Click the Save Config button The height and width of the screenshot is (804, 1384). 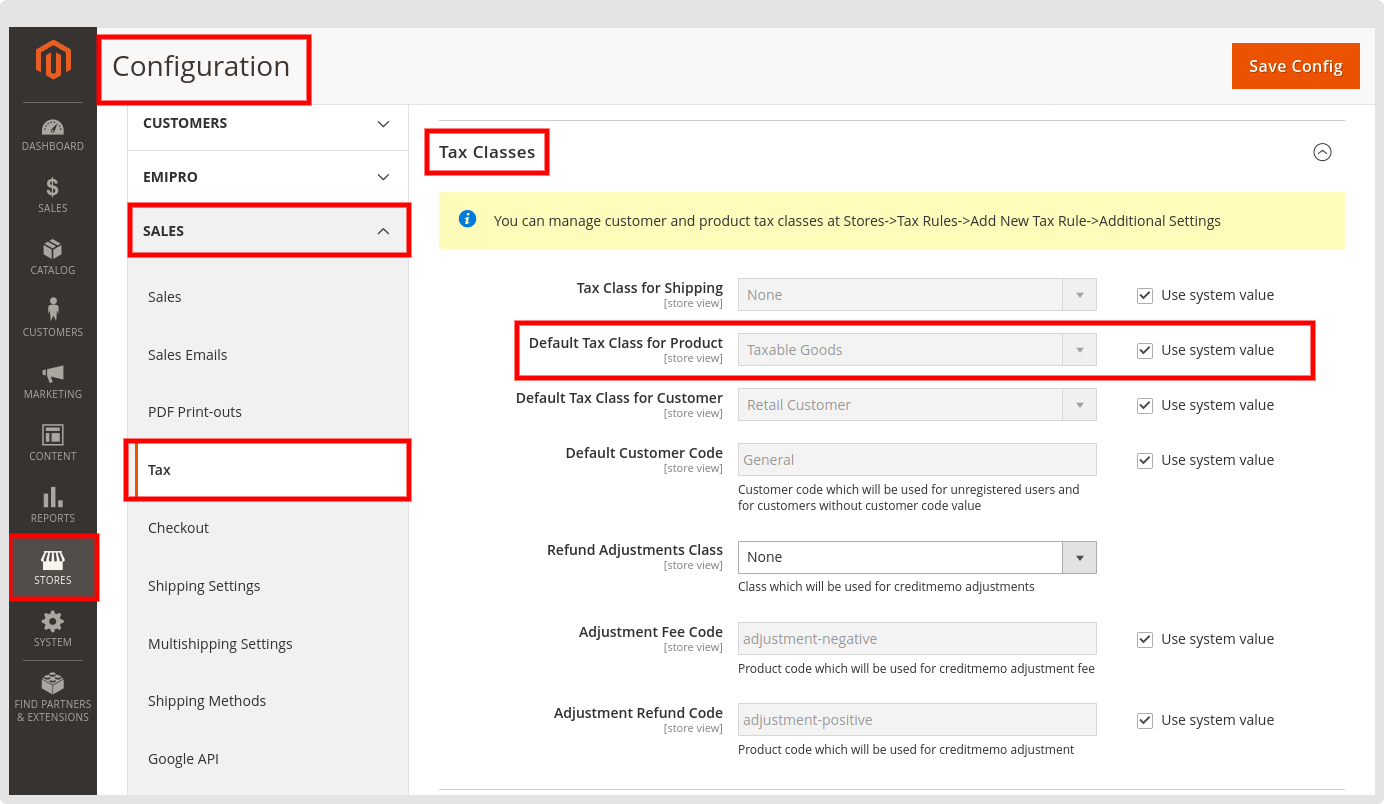(1295, 66)
